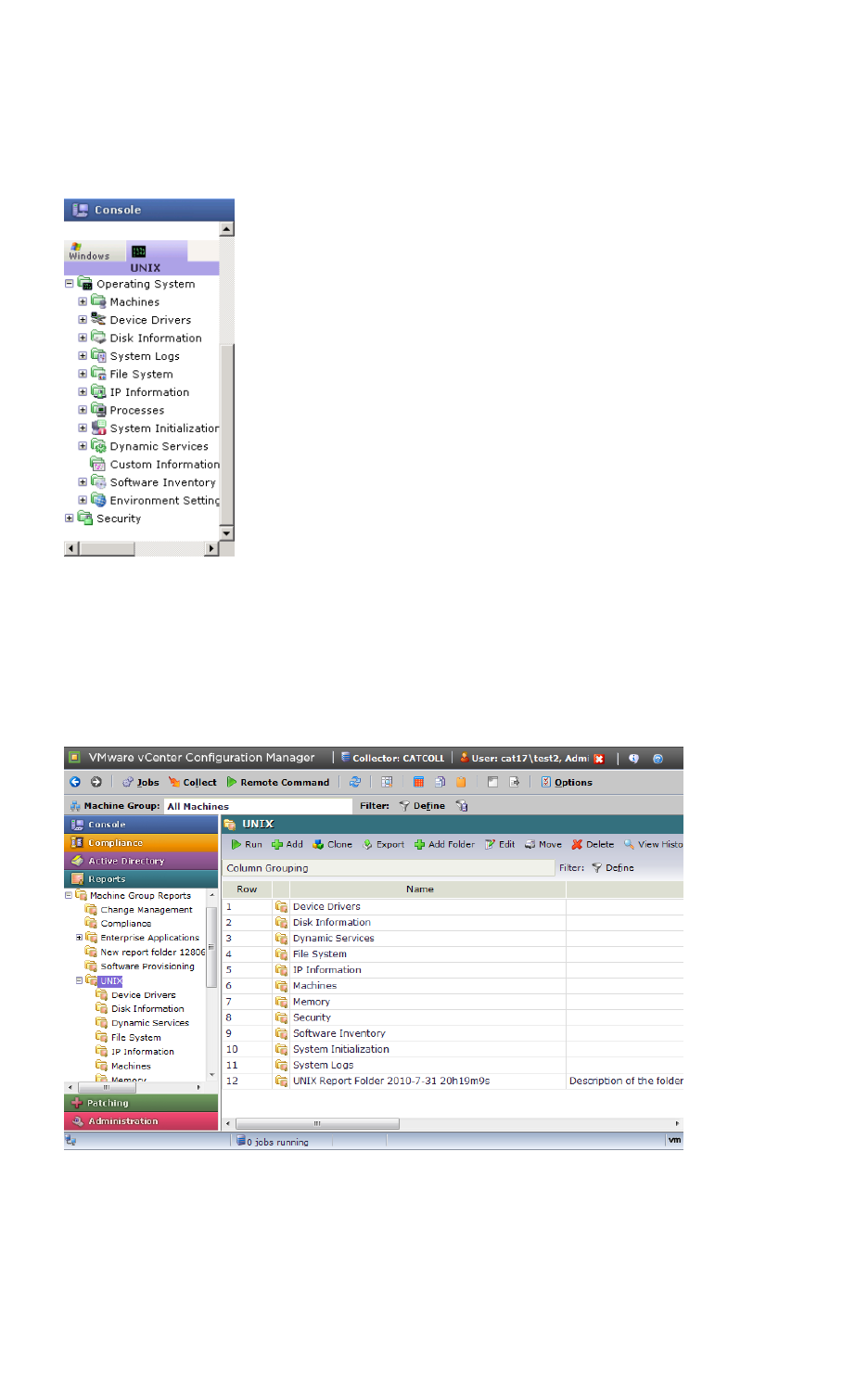This screenshot has width=868, height=1382.
Task: Run the selected UNIX report
Action: coord(247,845)
